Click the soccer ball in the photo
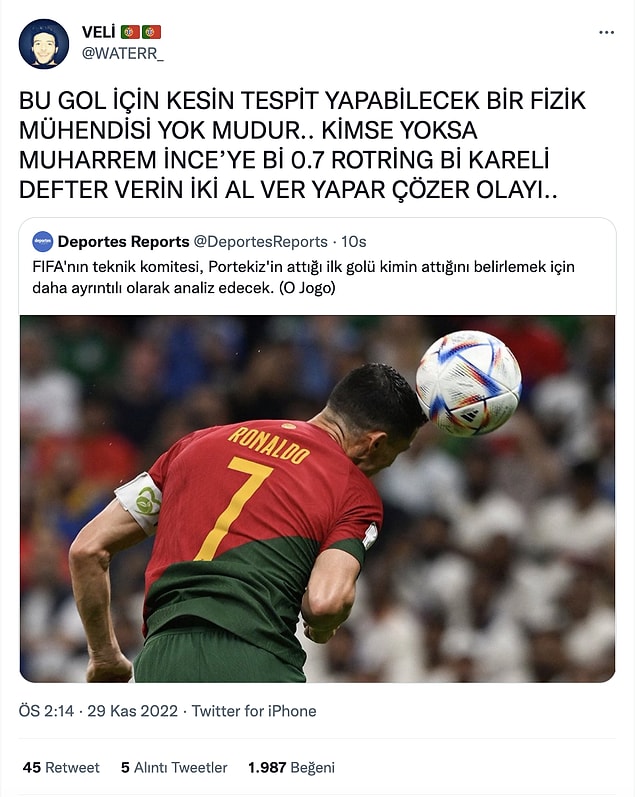Image resolution: width=635 pixels, height=797 pixels. click(x=468, y=383)
